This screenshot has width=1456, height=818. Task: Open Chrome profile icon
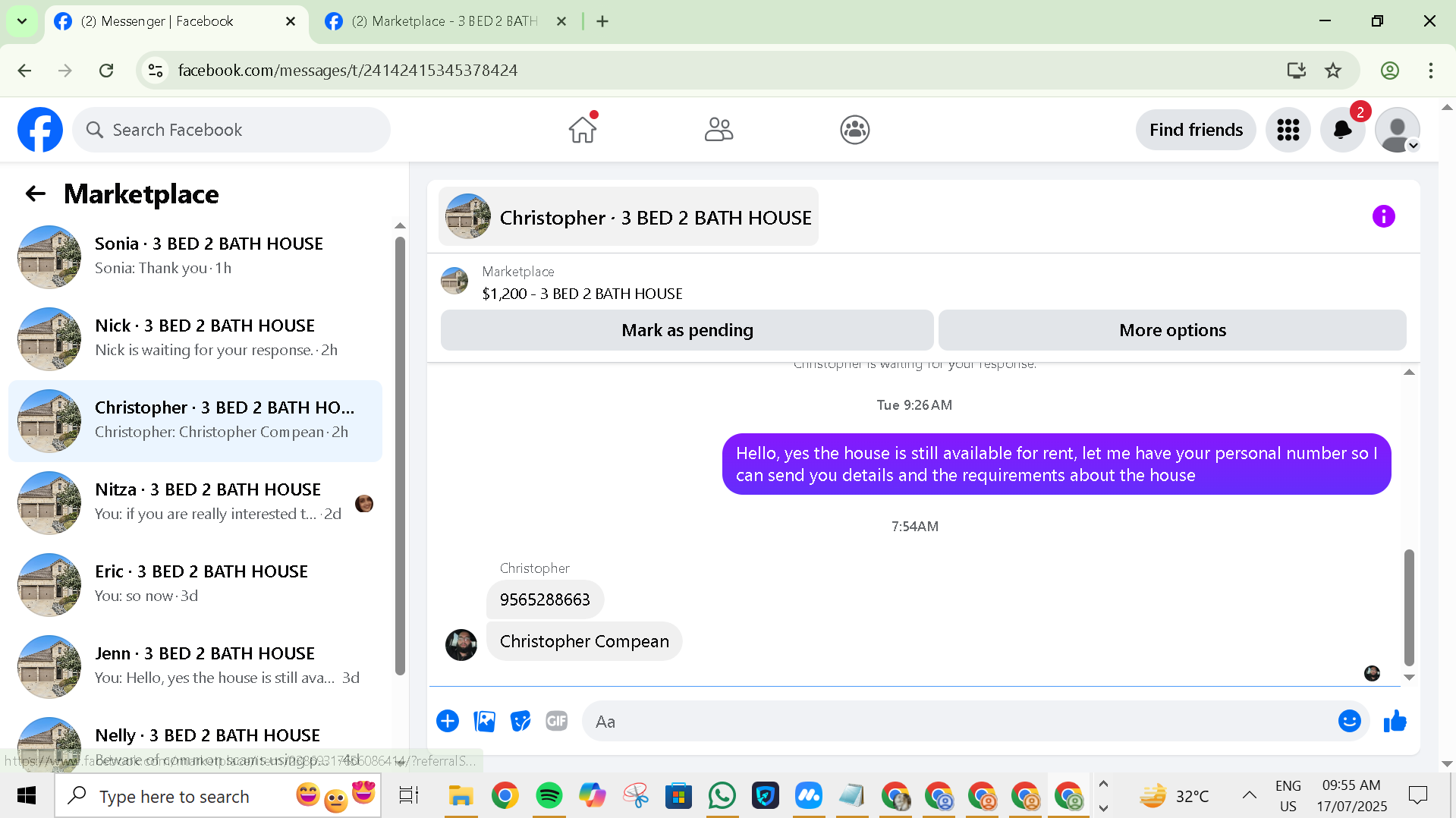pos(1390,70)
